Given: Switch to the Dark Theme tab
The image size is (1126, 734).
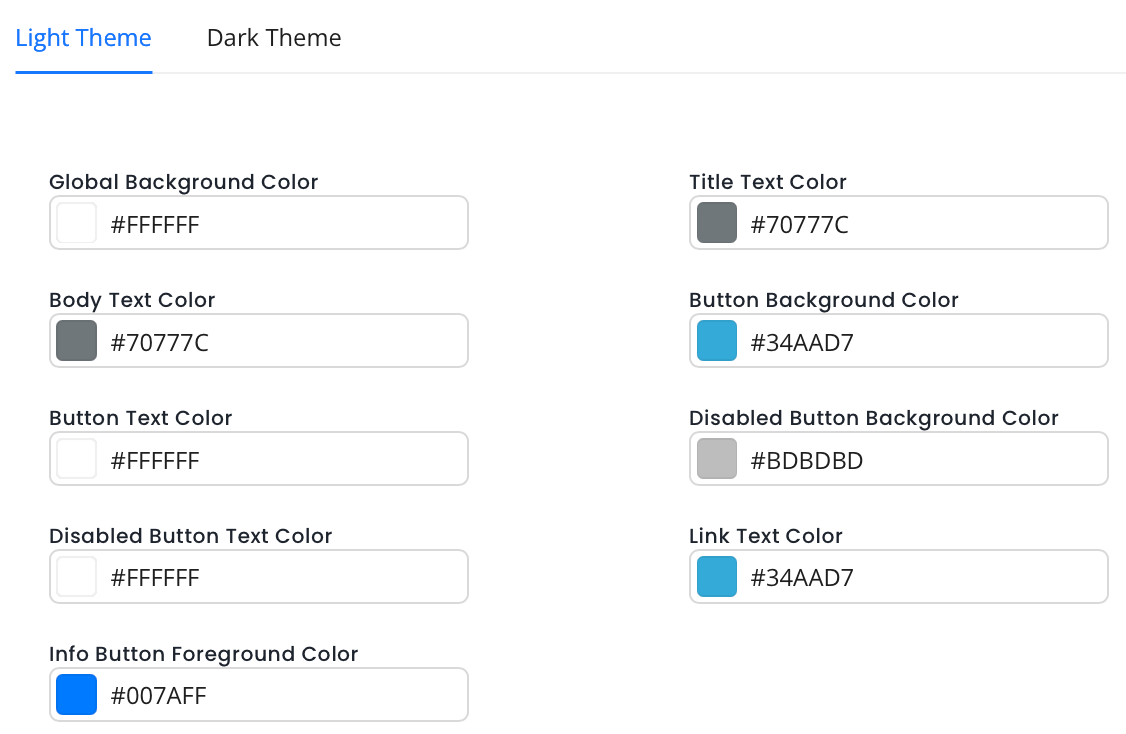Looking at the screenshot, I should 274,38.
